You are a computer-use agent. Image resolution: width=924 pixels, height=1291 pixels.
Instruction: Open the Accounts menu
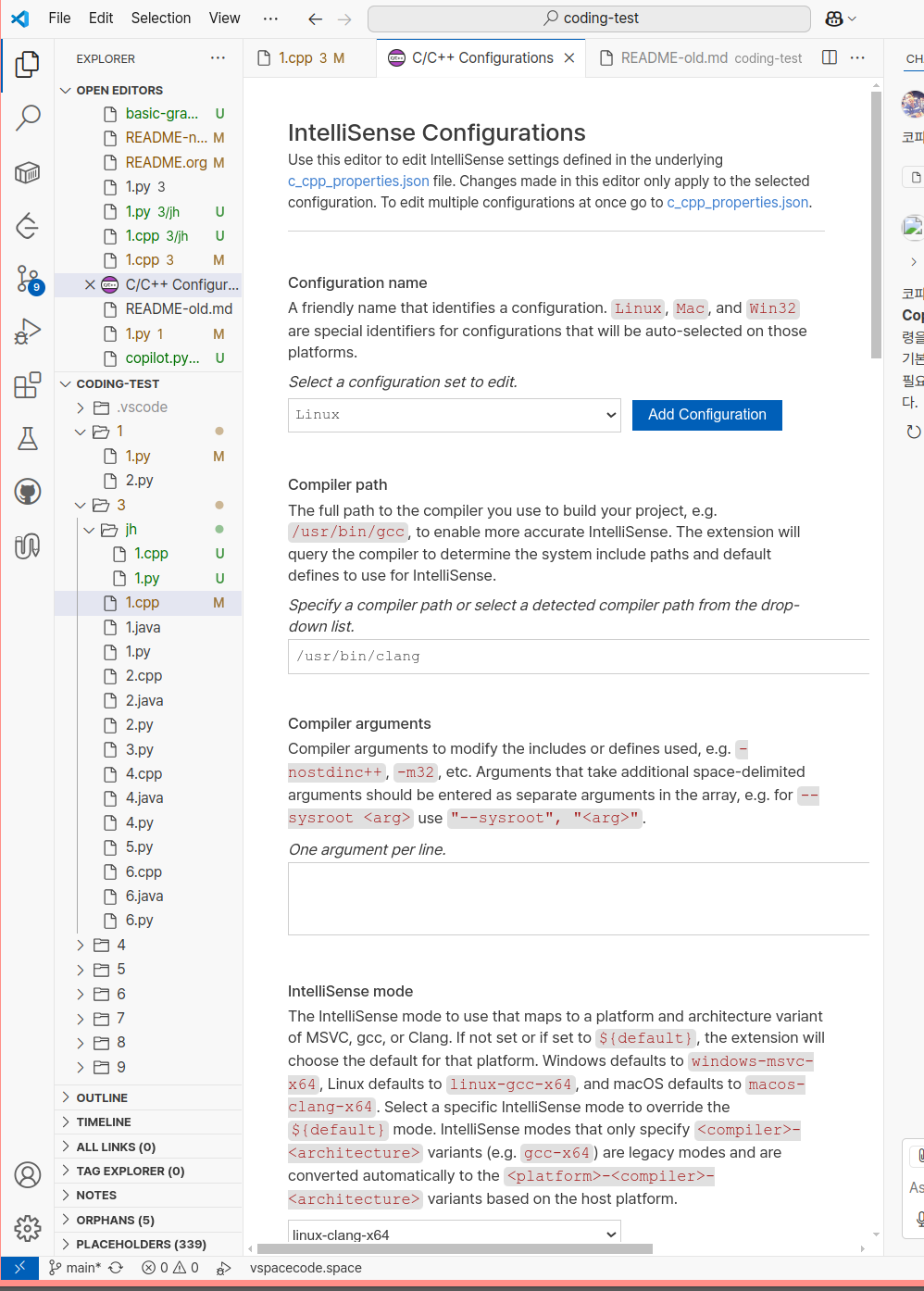pyautogui.click(x=28, y=1175)
